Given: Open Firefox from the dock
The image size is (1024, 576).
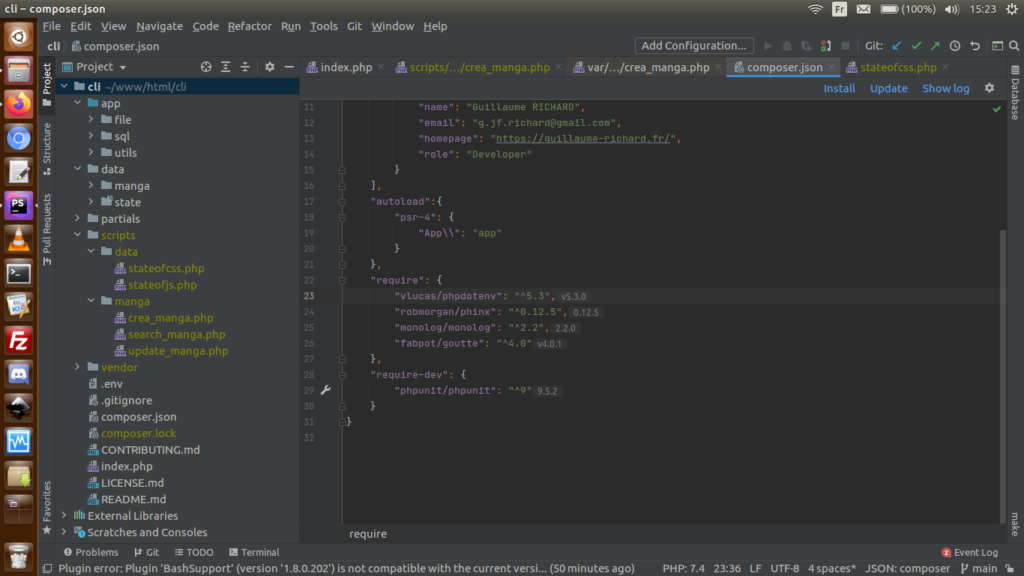Looking at the screenshot, I should 18,104.
